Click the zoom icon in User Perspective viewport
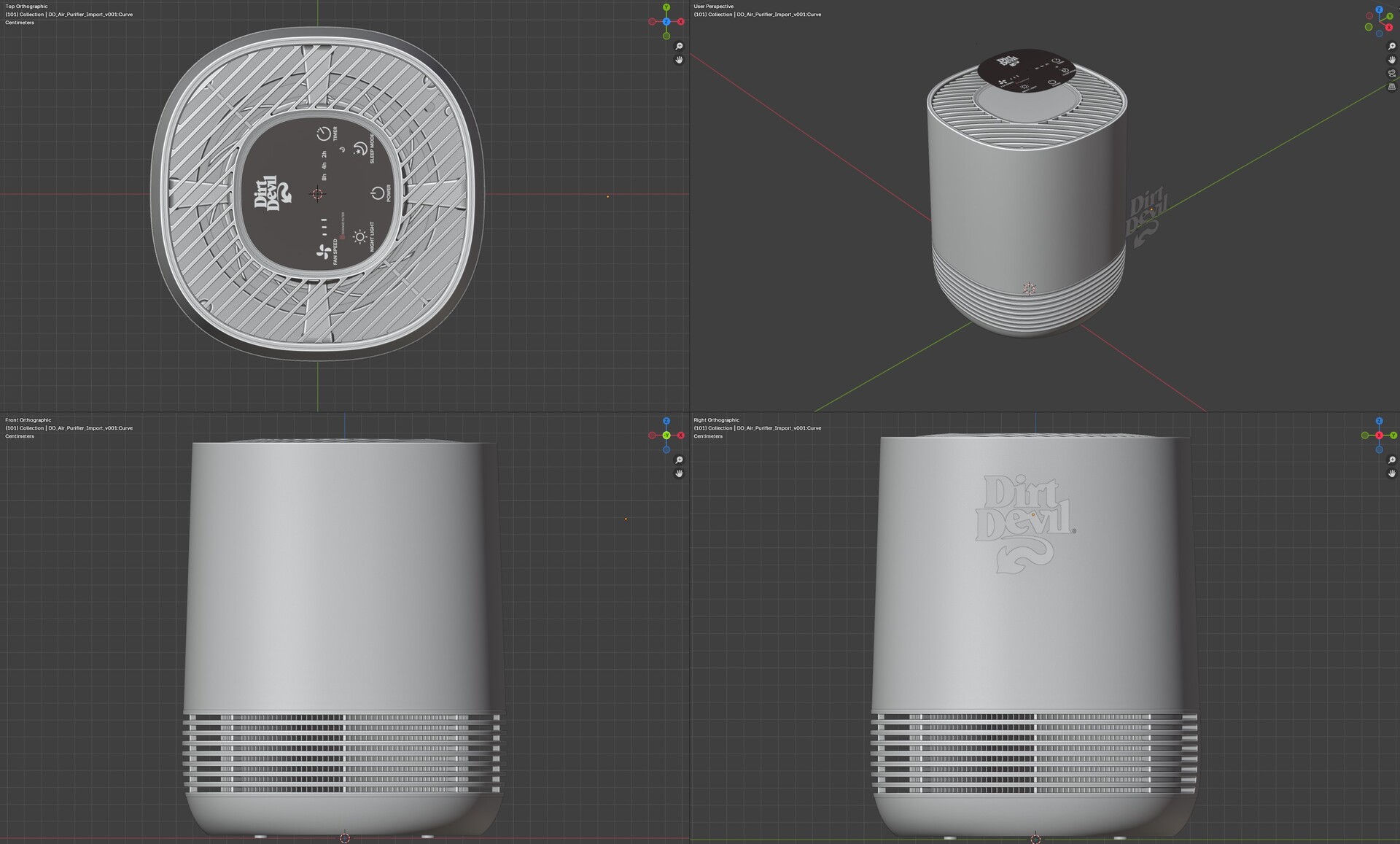Screen dimensions: 1400x844 (x=1392, y=47)
